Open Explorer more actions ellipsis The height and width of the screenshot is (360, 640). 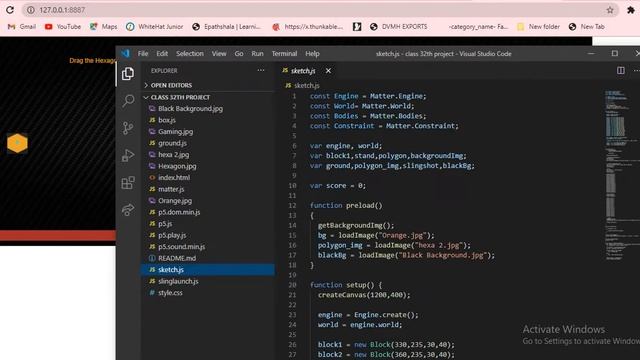point(261,70)
